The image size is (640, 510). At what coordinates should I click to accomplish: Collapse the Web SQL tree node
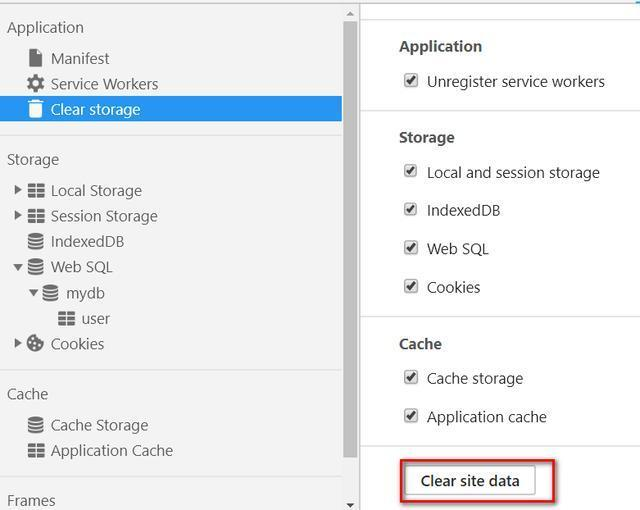click(18, 267)
